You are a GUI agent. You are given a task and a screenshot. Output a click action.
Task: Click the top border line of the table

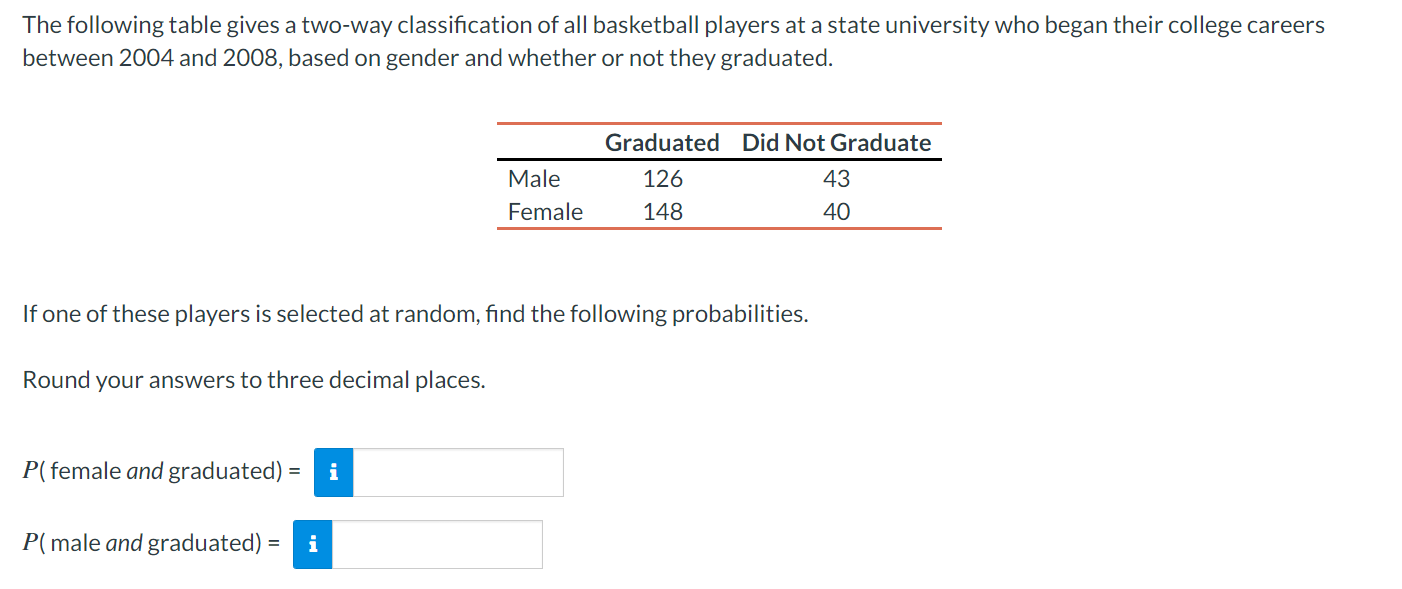719,123
